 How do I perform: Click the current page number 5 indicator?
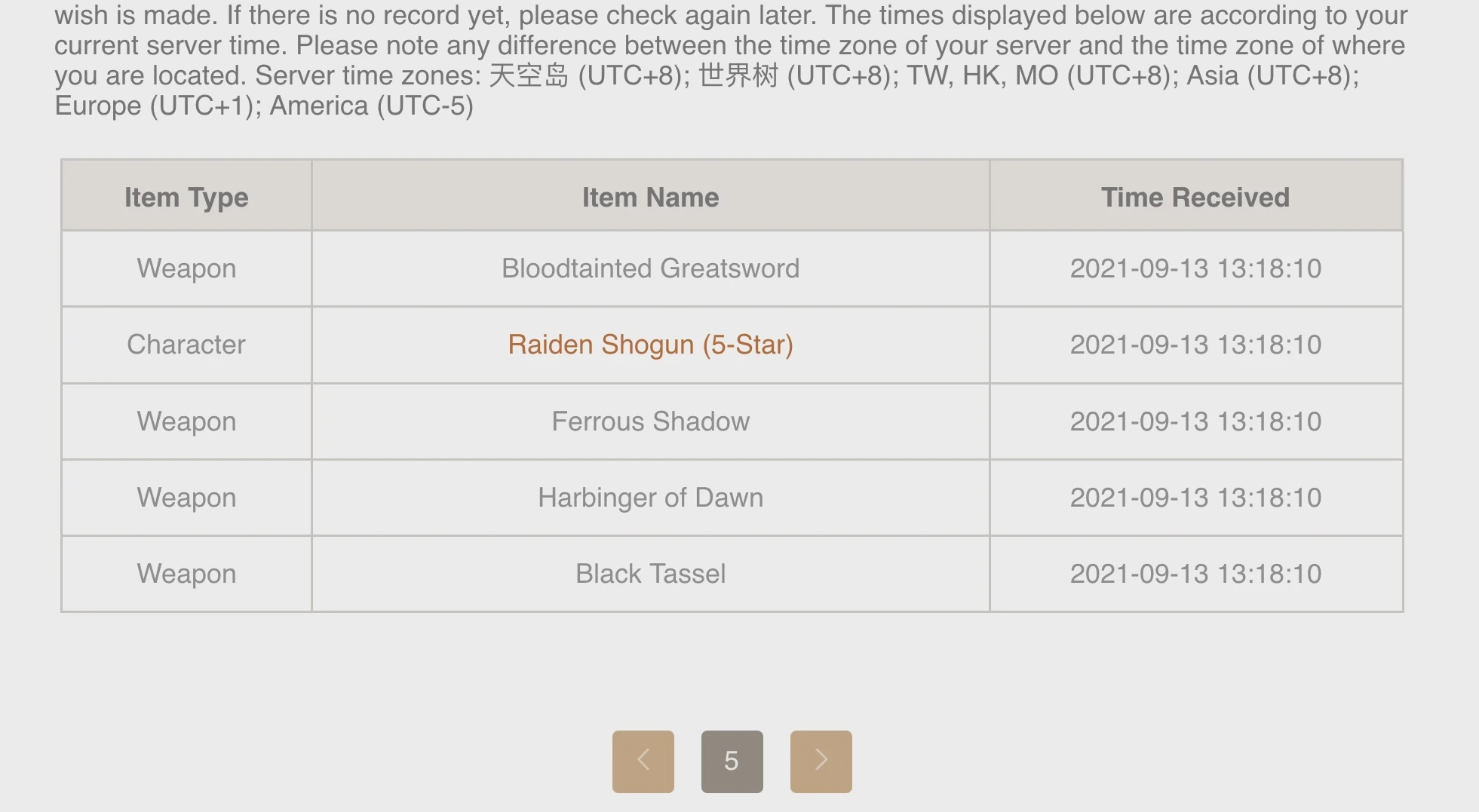coord(732,761)
